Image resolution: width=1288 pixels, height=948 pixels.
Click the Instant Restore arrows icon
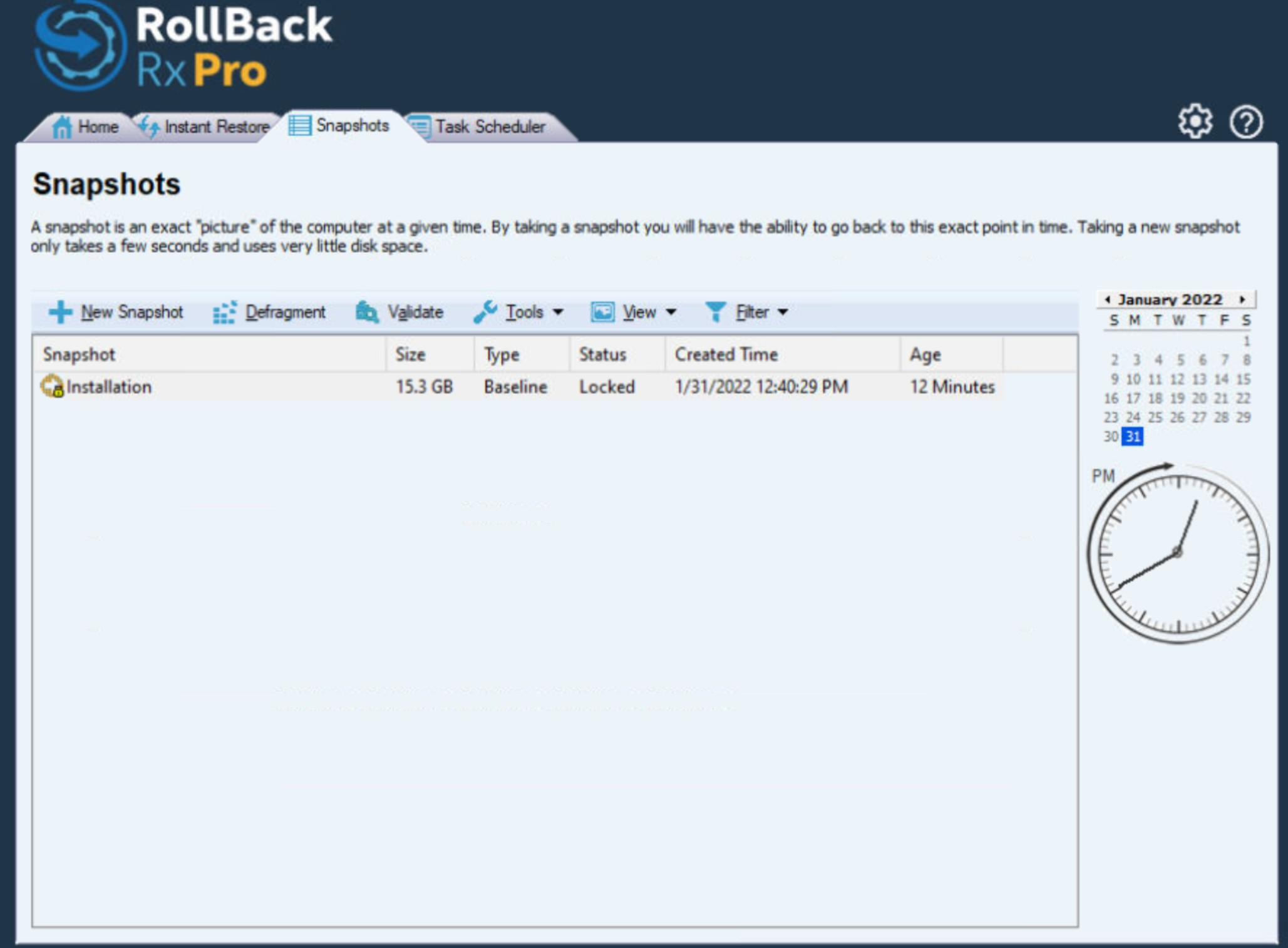click(x=149, y=126)
